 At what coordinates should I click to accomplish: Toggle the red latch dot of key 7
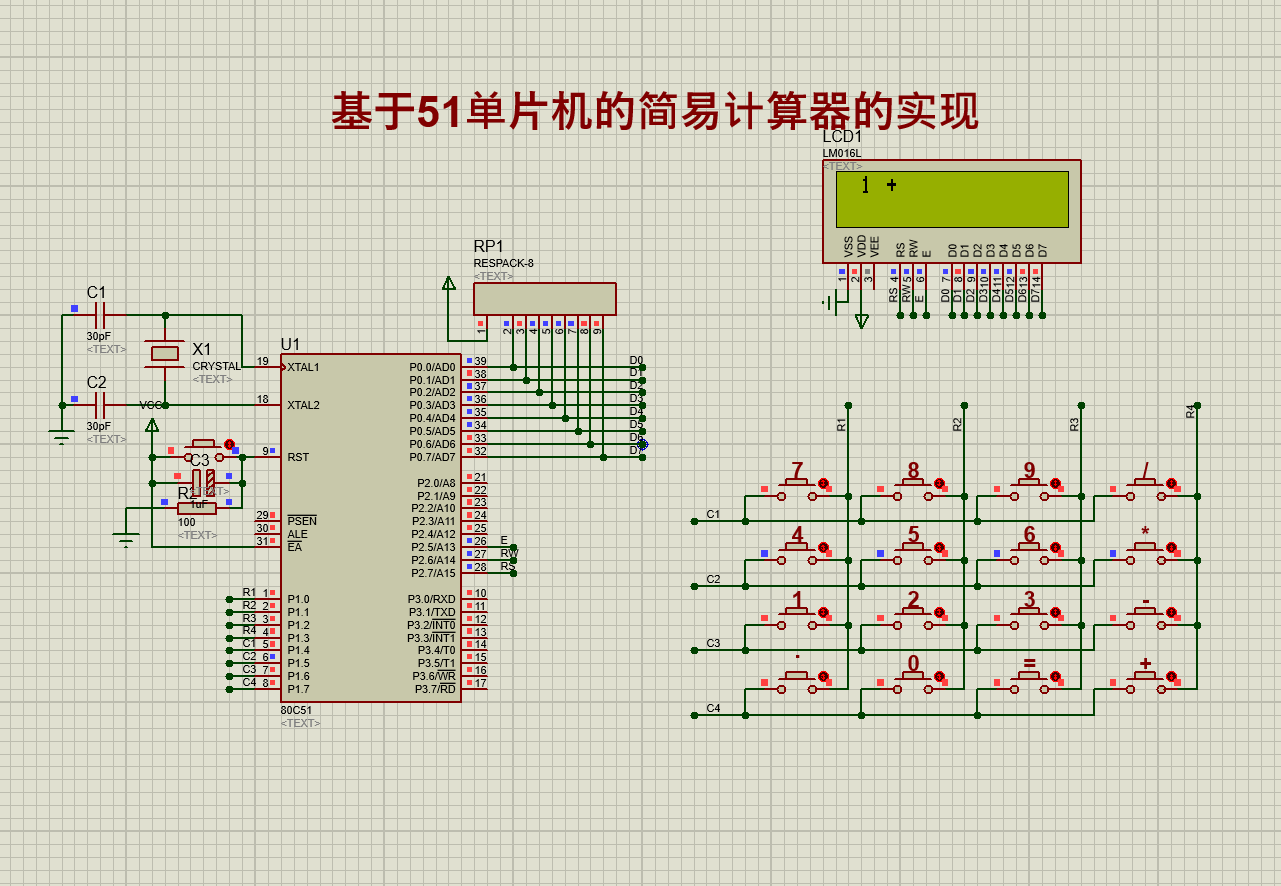[x=824, y=484]
